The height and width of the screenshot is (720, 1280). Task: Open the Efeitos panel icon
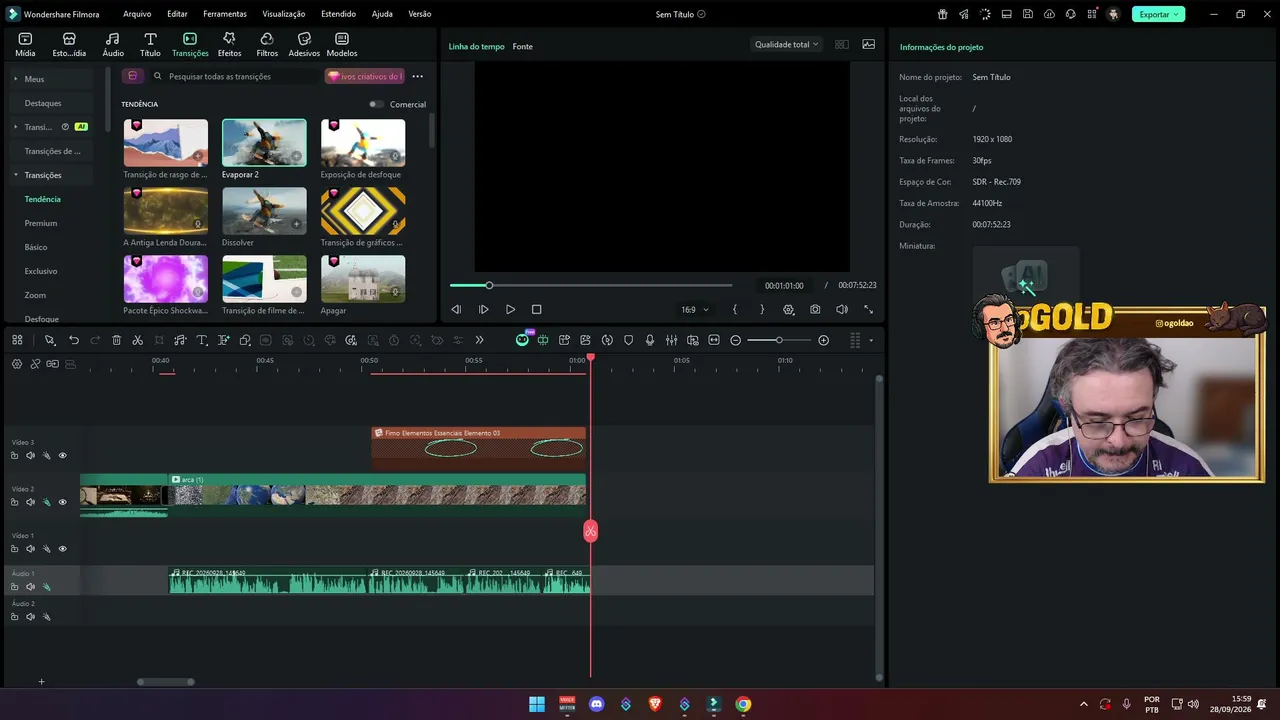point(229,44)
